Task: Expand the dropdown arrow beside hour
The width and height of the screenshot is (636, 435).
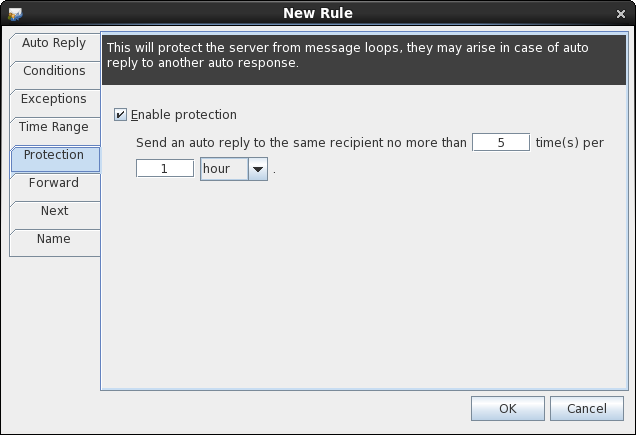Action: pyautogui.click(x=258, y=169)
